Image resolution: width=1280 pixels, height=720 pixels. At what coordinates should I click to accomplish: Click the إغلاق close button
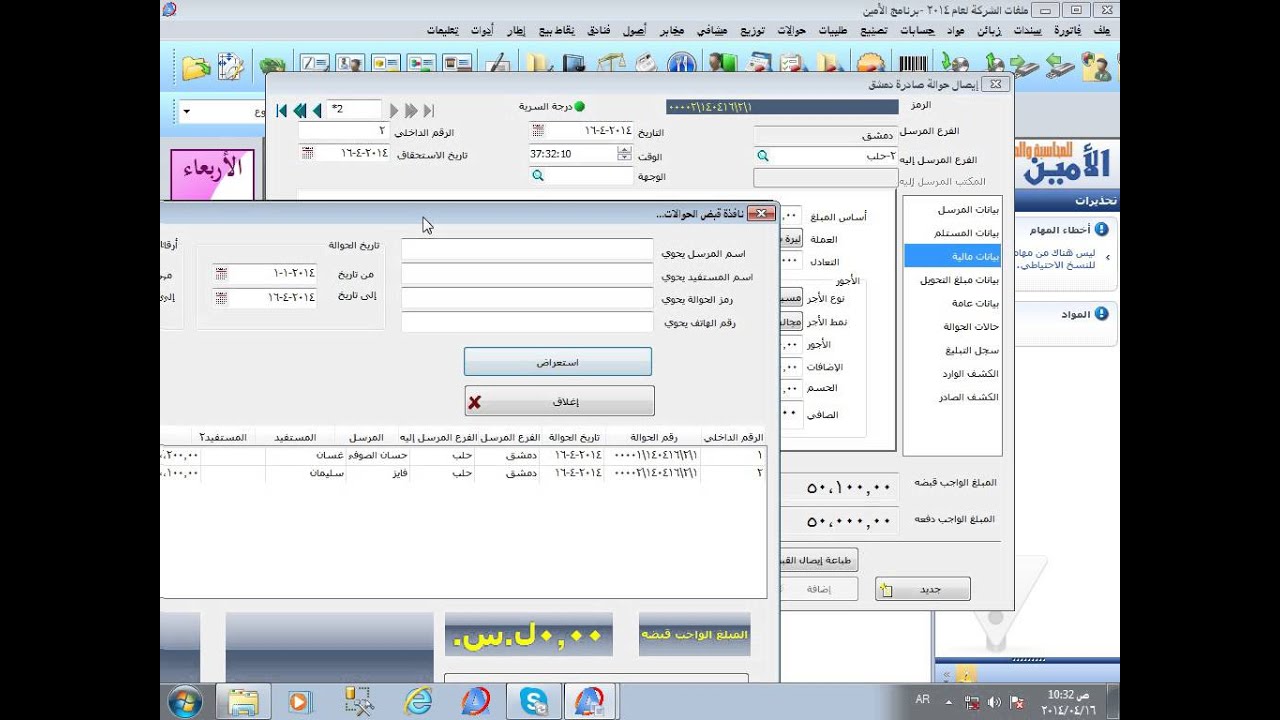click(x=559, y=401)
